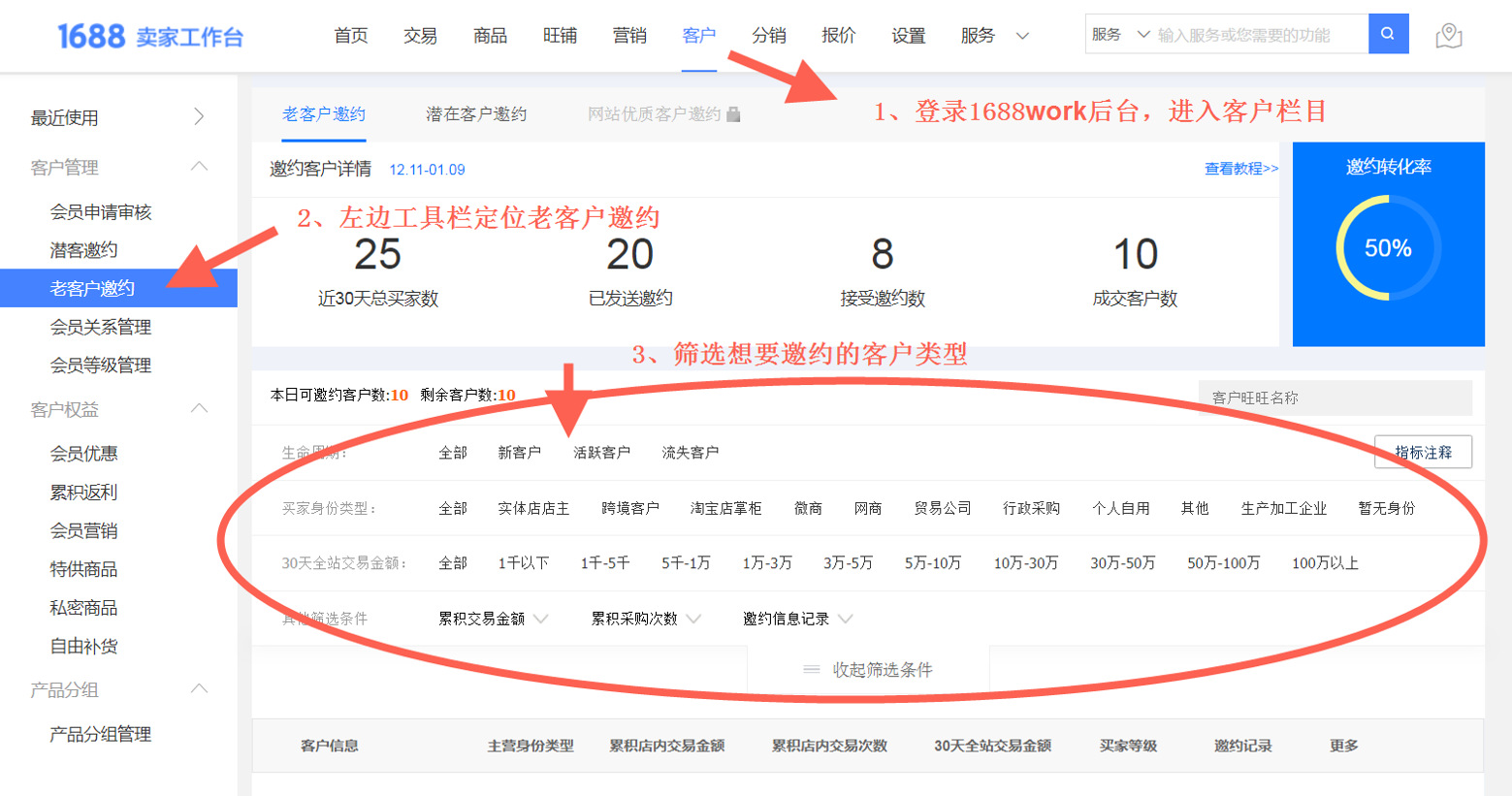1512x796 pixels.
Task: Filter lifecycle by 新客户
Action: pyautogui.click(x=519, y=453)
